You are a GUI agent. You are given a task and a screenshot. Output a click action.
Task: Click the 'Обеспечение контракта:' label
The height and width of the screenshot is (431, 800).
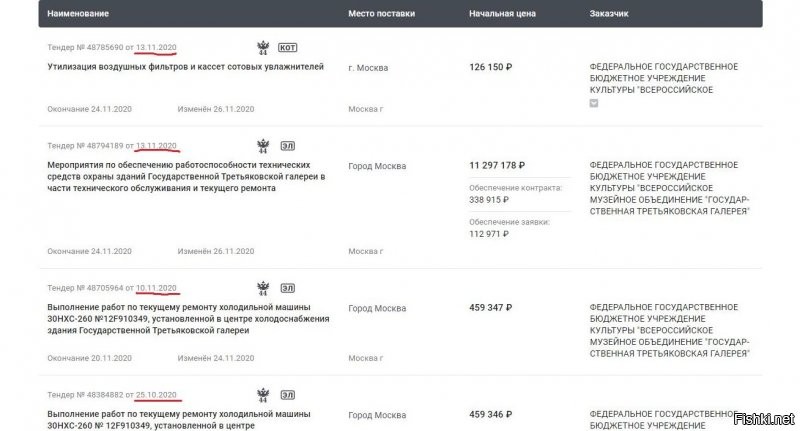pyautogui.click(x=515, y=188)
